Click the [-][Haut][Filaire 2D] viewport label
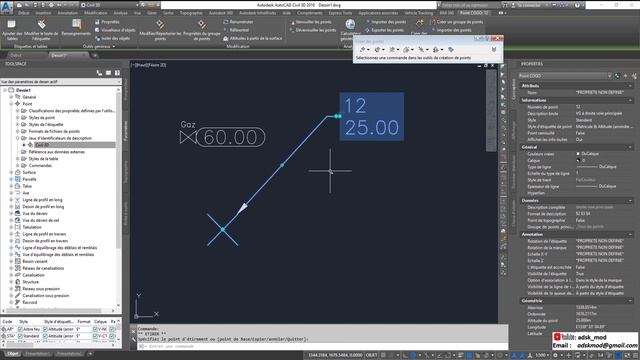The image size is (640, 360). [149, 65]
